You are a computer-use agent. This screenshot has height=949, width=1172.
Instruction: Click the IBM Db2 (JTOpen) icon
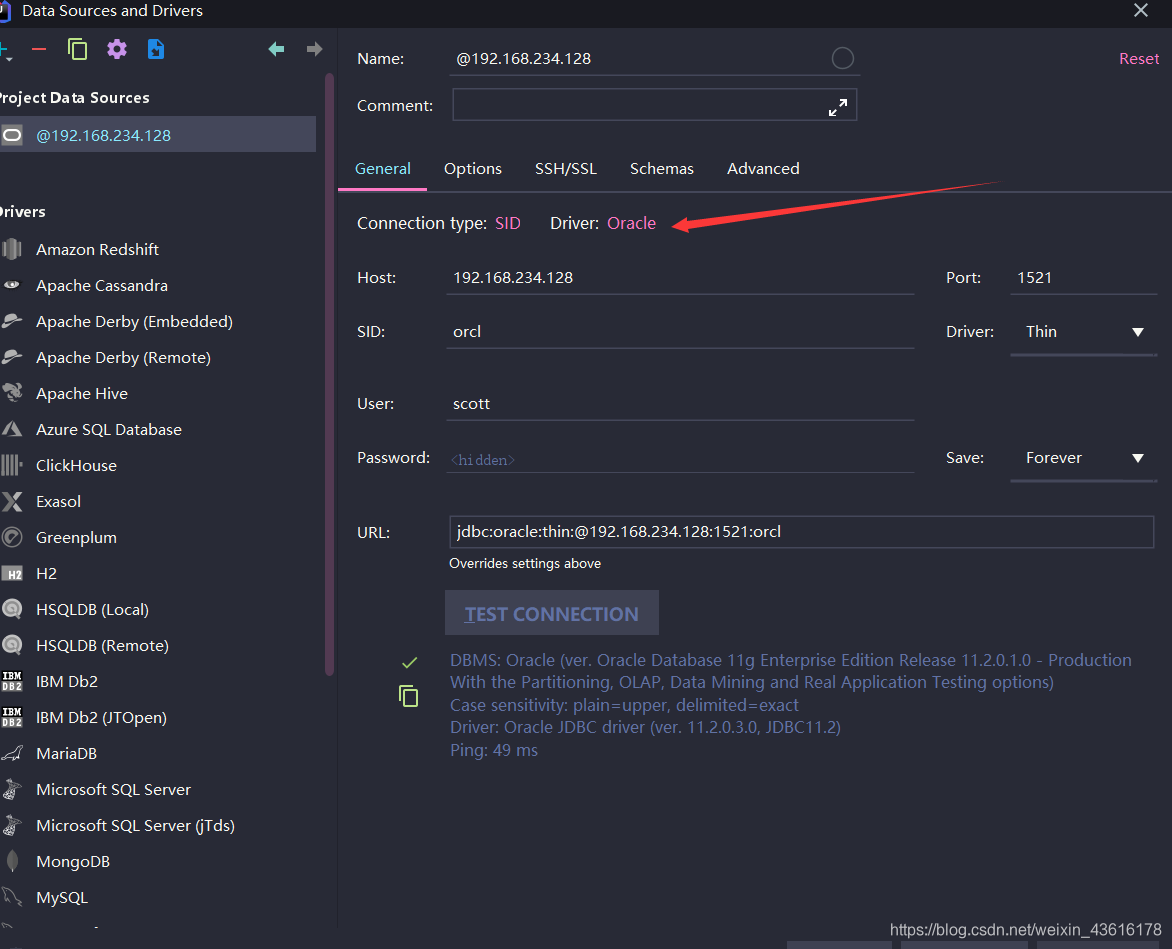coord(12,717)
